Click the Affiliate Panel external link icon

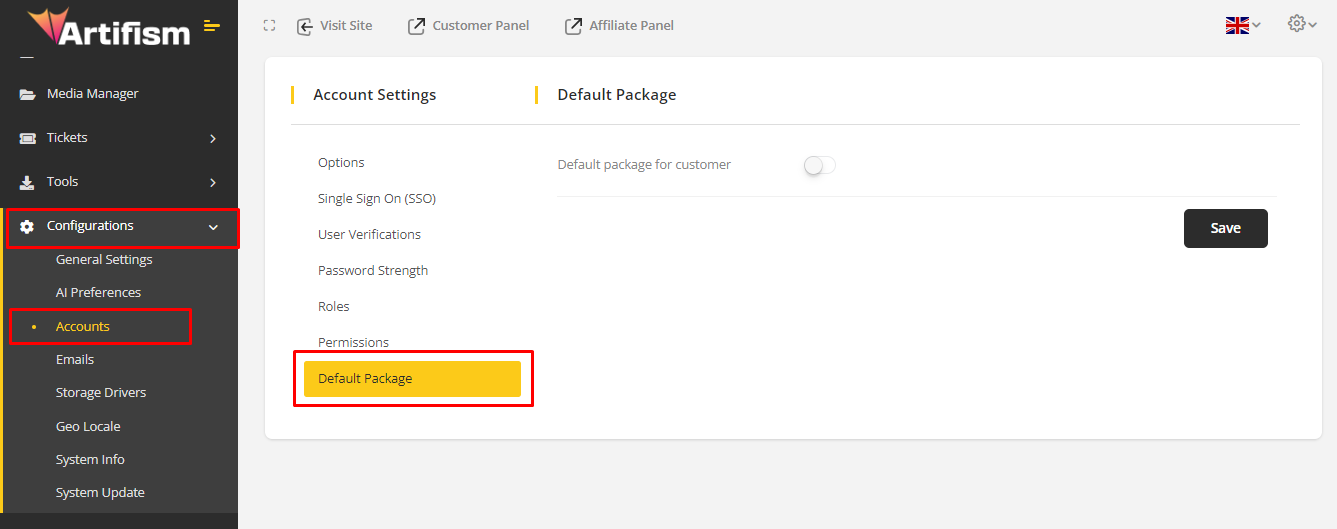(x=573, y=26)
